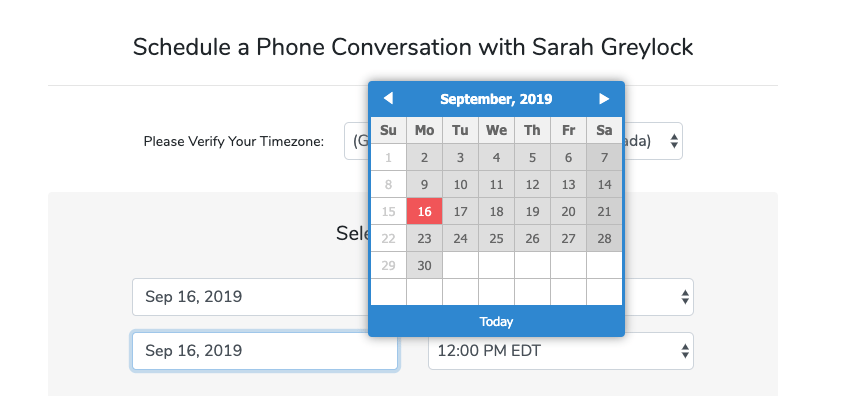Click the focused second Sep 16, 2019 field
Image resolution: width=868 pixels, height=396 pixels.
[x=265, y=351]
